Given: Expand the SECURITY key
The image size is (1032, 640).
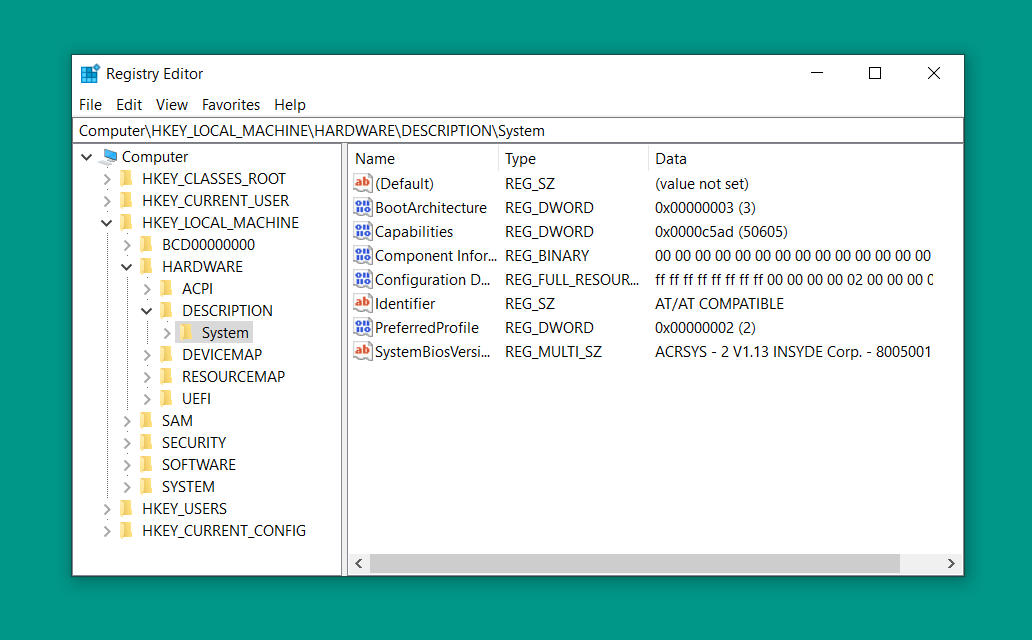Looking at the screenshot, I should pyautogui.click(x=127, y=443).
